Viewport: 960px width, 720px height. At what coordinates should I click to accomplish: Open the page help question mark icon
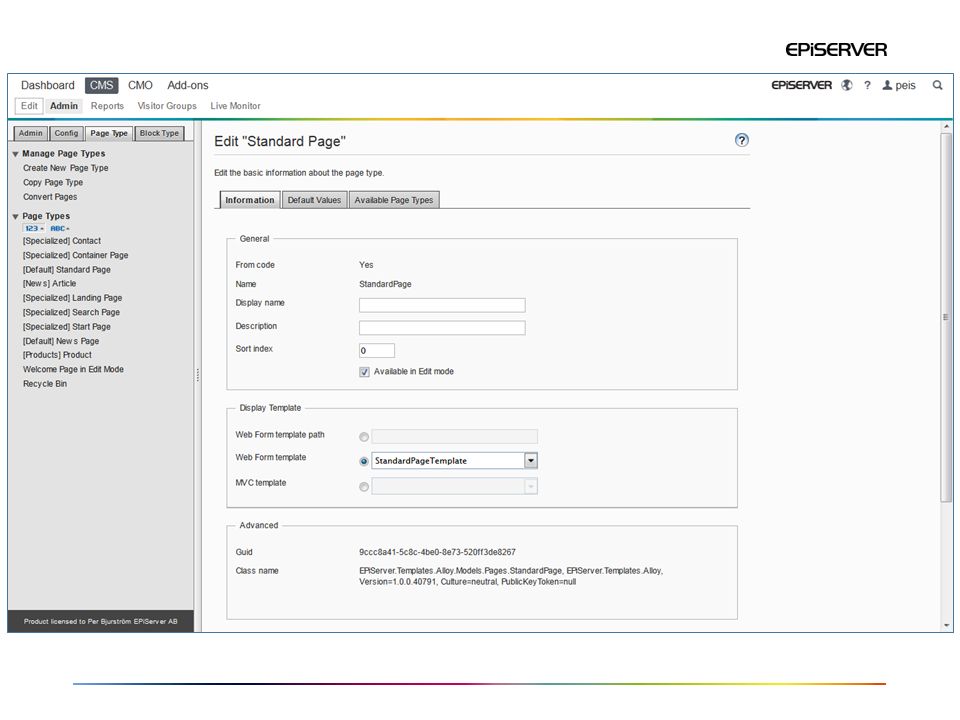pos(741,140)
